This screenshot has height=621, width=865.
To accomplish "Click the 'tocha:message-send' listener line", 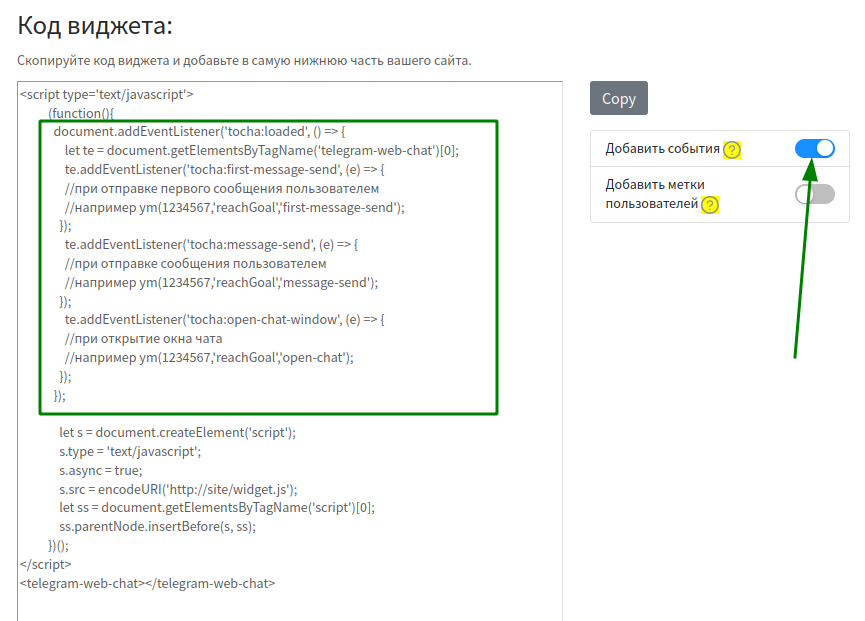I will tap(211, 245).
